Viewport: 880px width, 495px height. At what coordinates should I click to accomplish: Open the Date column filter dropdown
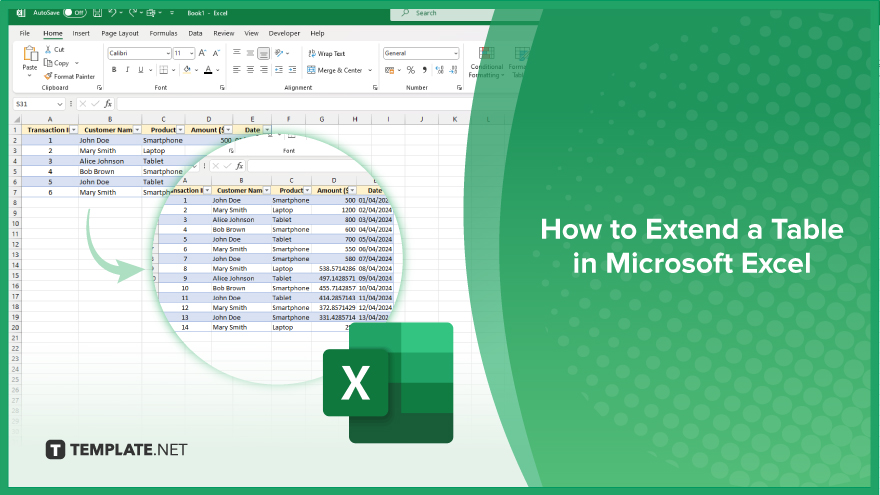[267, 130]
